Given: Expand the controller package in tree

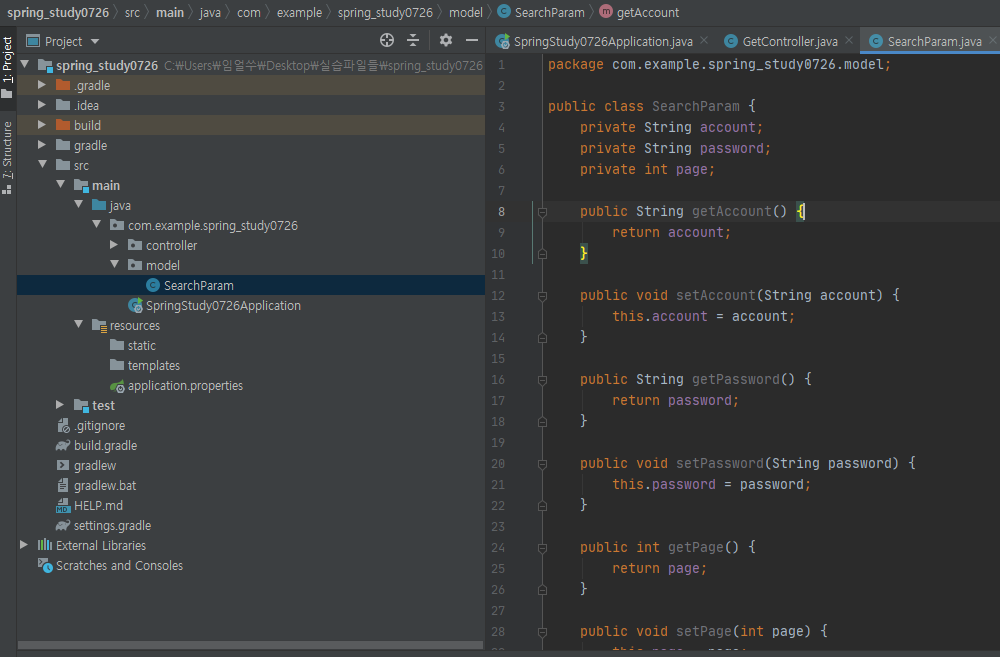Looking at the screenshot, I should tap(115, 245).
